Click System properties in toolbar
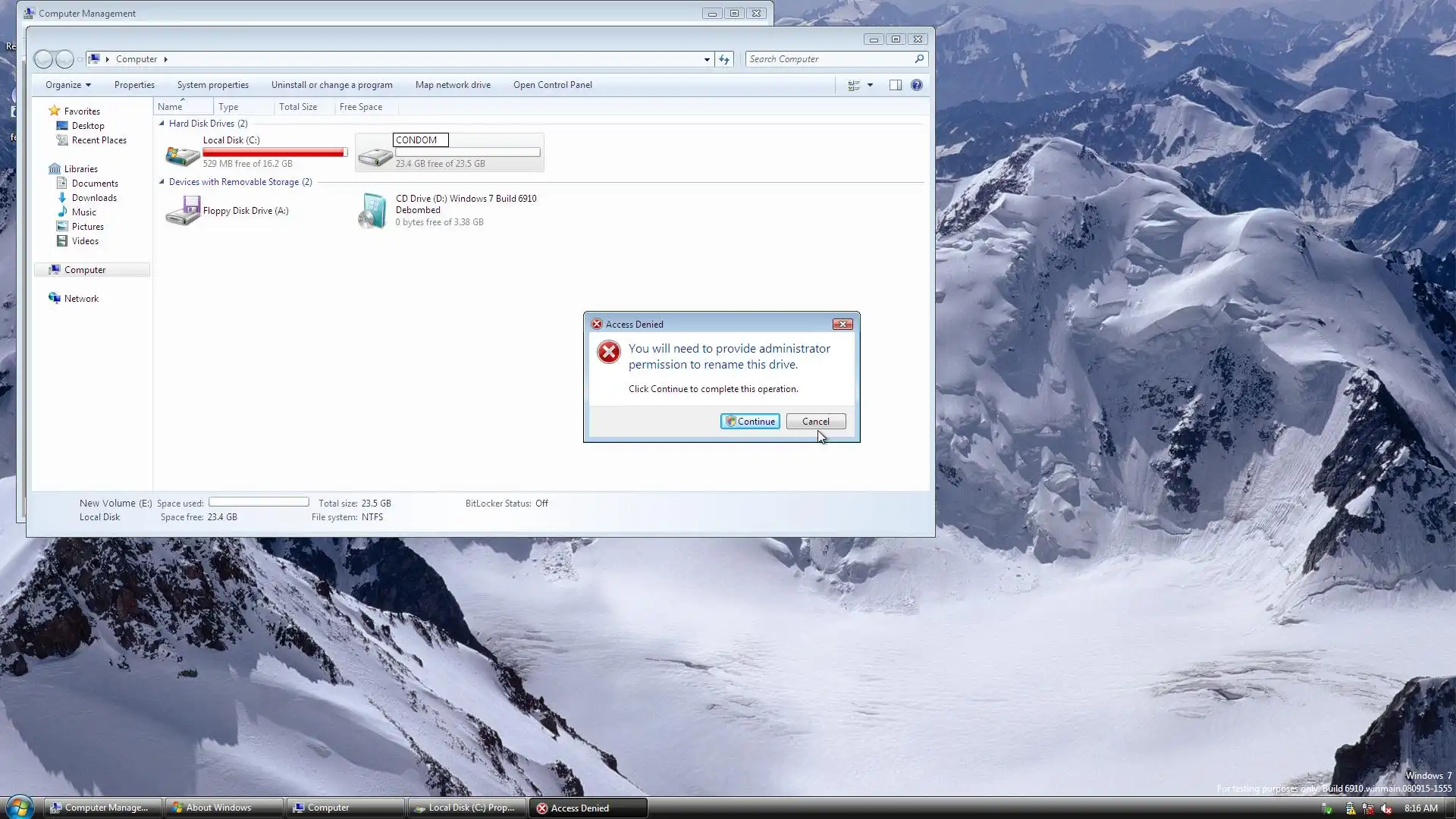 [212, 85]
